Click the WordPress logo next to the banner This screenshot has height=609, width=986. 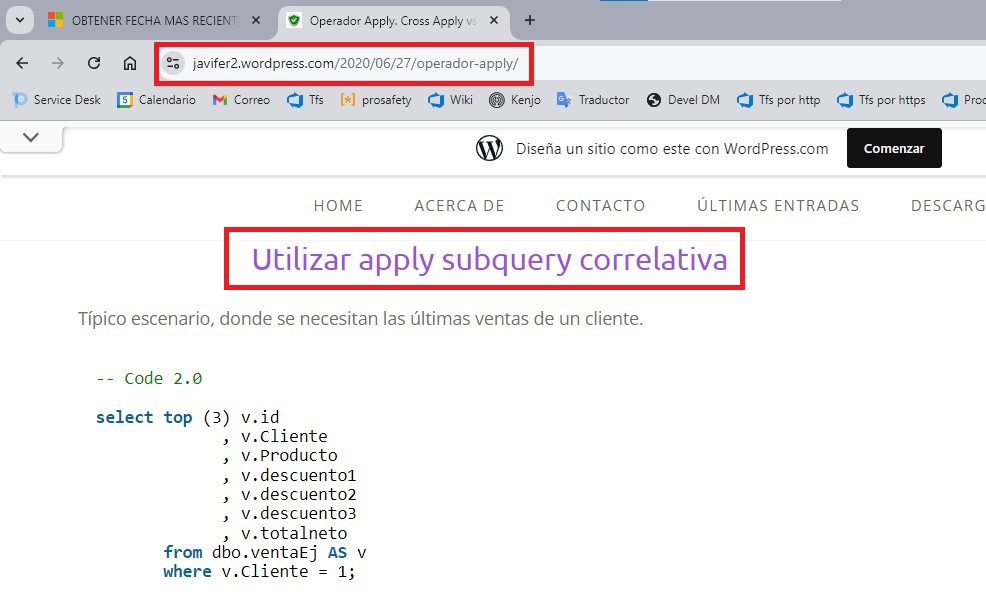pyautogui.click(x=489, y=148)
